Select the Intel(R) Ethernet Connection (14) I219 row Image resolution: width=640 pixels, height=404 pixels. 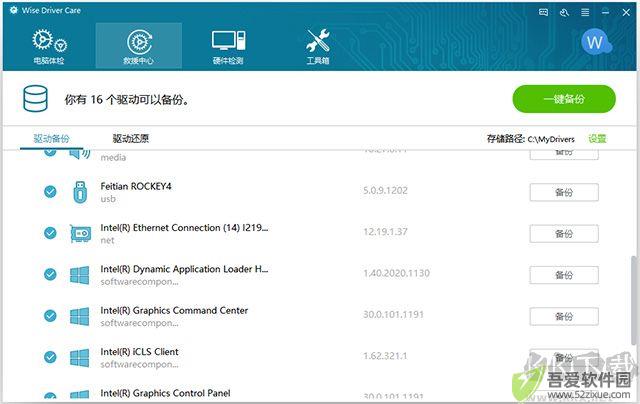point(184,228)
